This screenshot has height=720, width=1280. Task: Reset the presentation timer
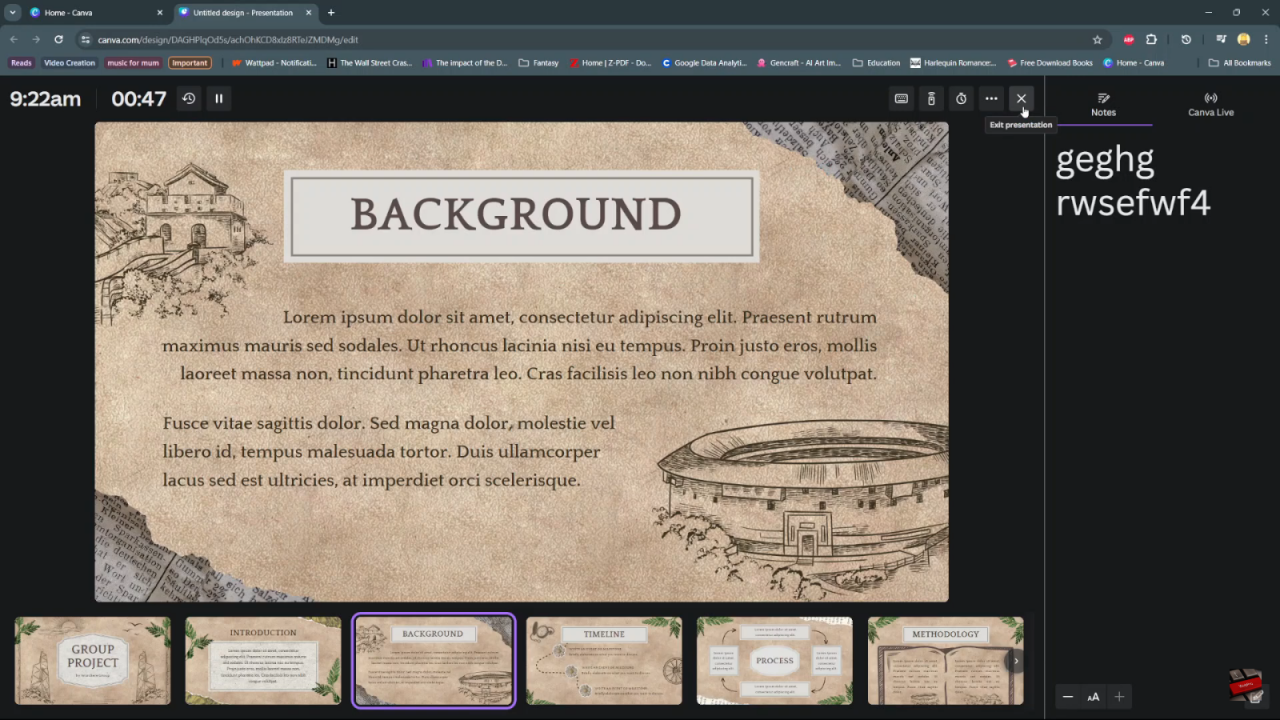click(x=189, y=98)
